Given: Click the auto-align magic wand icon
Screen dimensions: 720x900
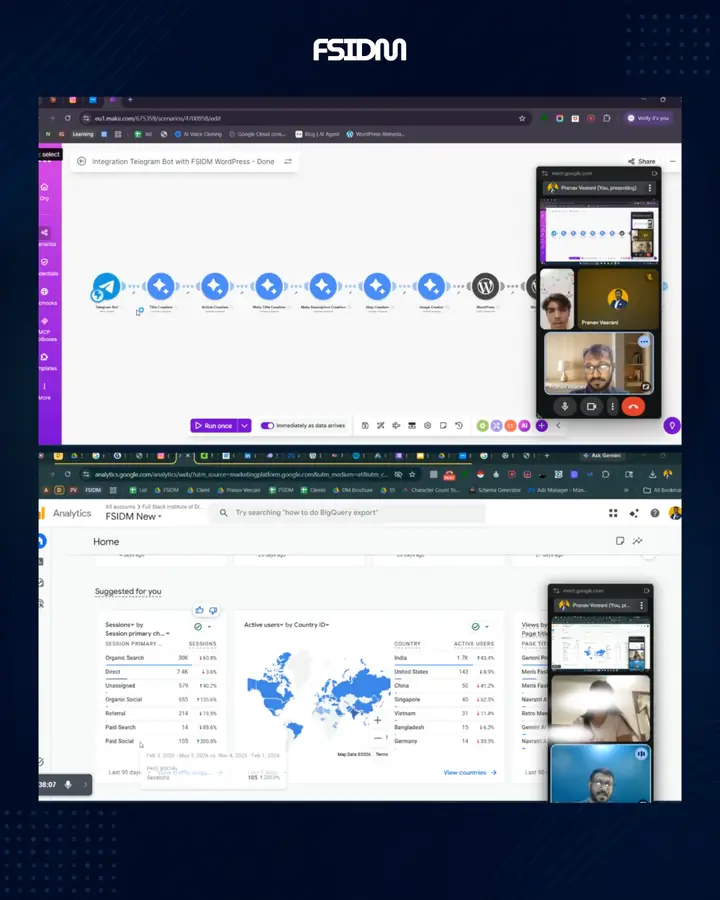Looking at the screenshot, I should (x=381, y=426).
